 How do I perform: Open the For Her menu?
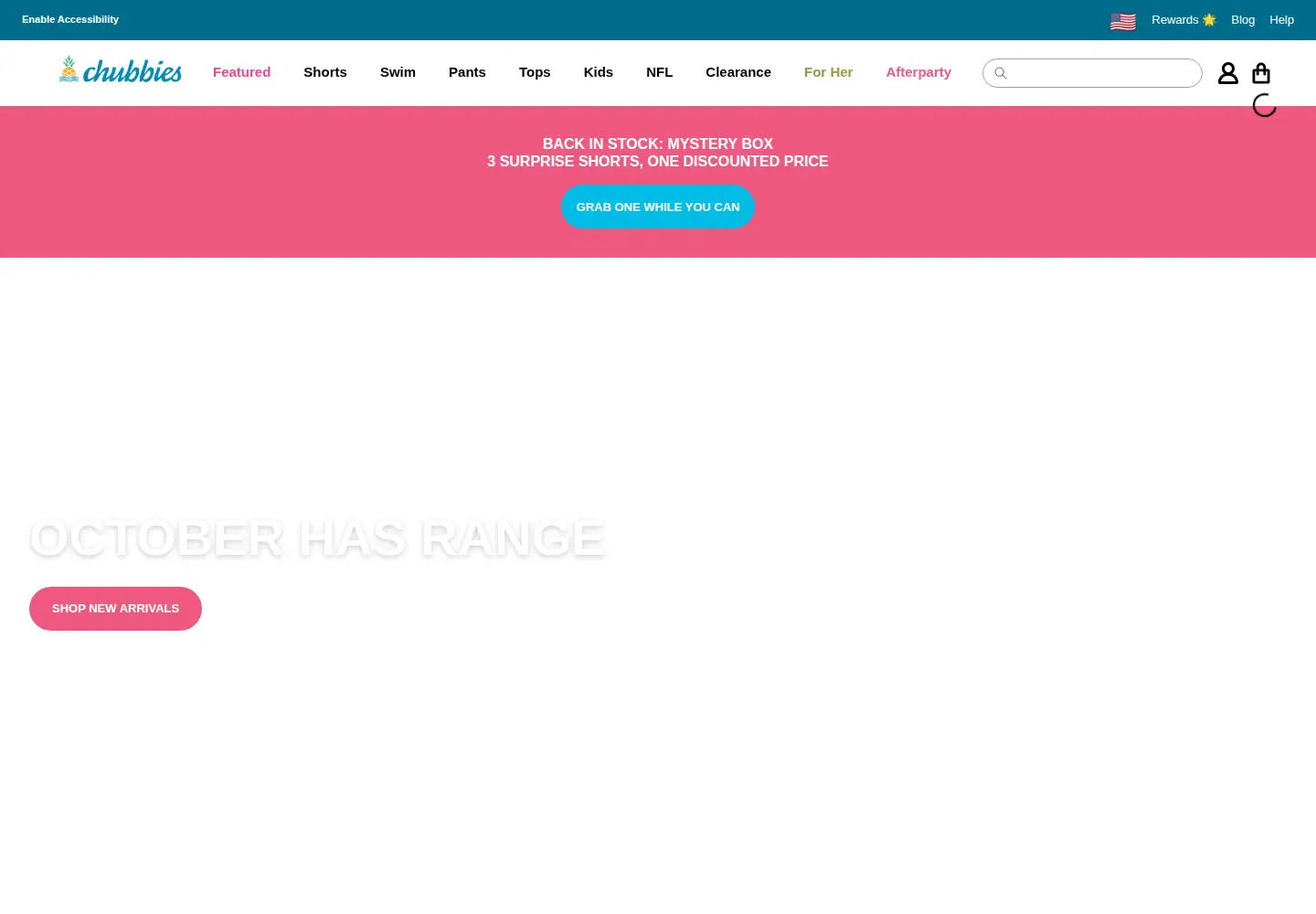pyautogui.click(x=828, y=72)
